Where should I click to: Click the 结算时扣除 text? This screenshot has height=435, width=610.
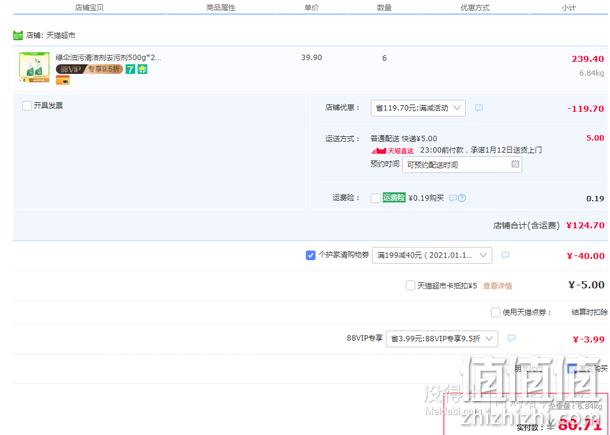click(589, 312)
